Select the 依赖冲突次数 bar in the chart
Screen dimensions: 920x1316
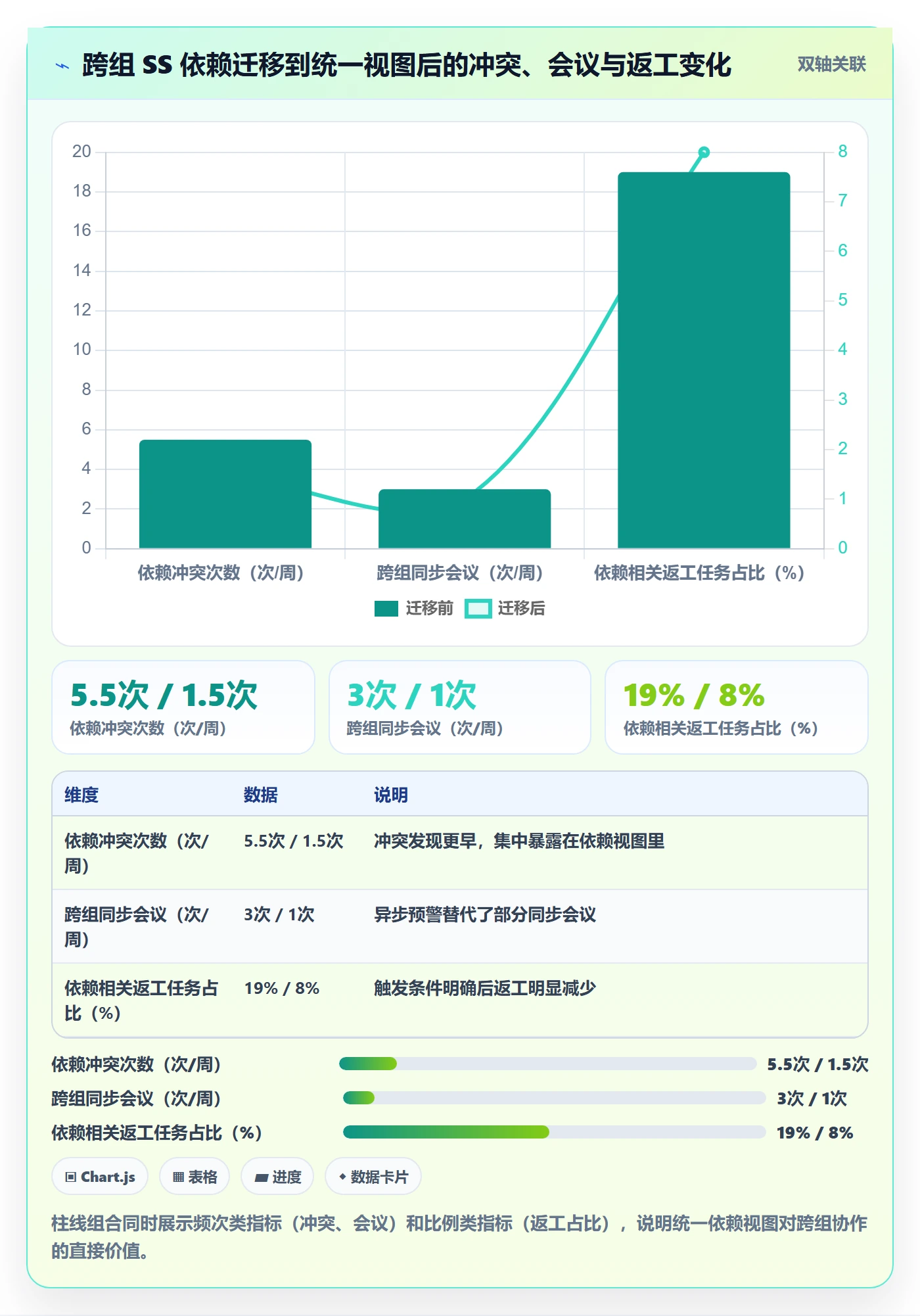[225, 494]
